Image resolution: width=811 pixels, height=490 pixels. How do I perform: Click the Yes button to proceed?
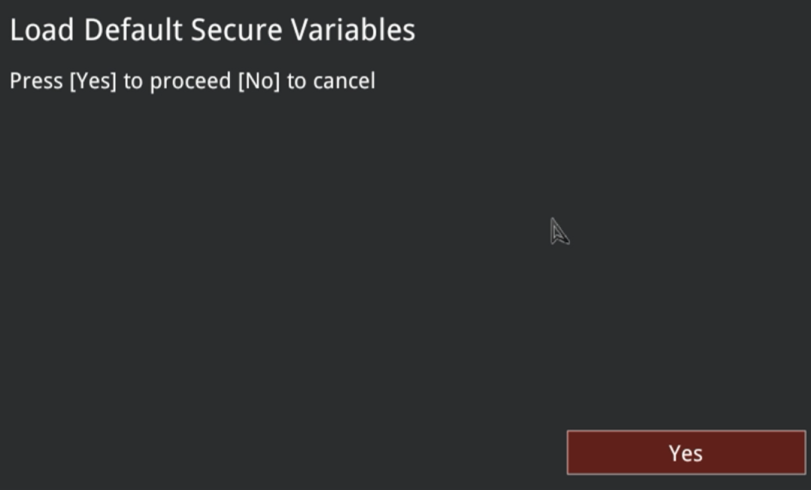pyautogui.click(x=686, y=453)
